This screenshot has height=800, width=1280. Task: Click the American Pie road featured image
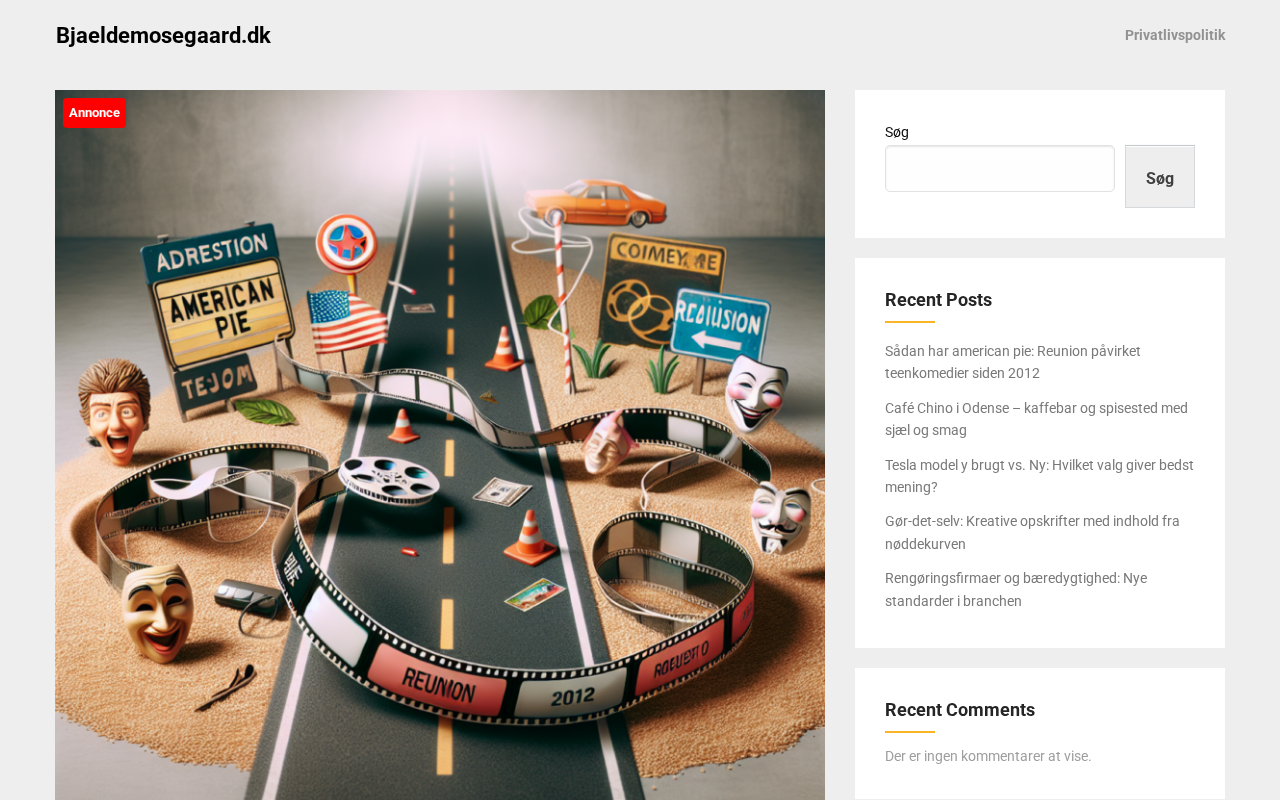pyautogui.click(x=440, y=445)
